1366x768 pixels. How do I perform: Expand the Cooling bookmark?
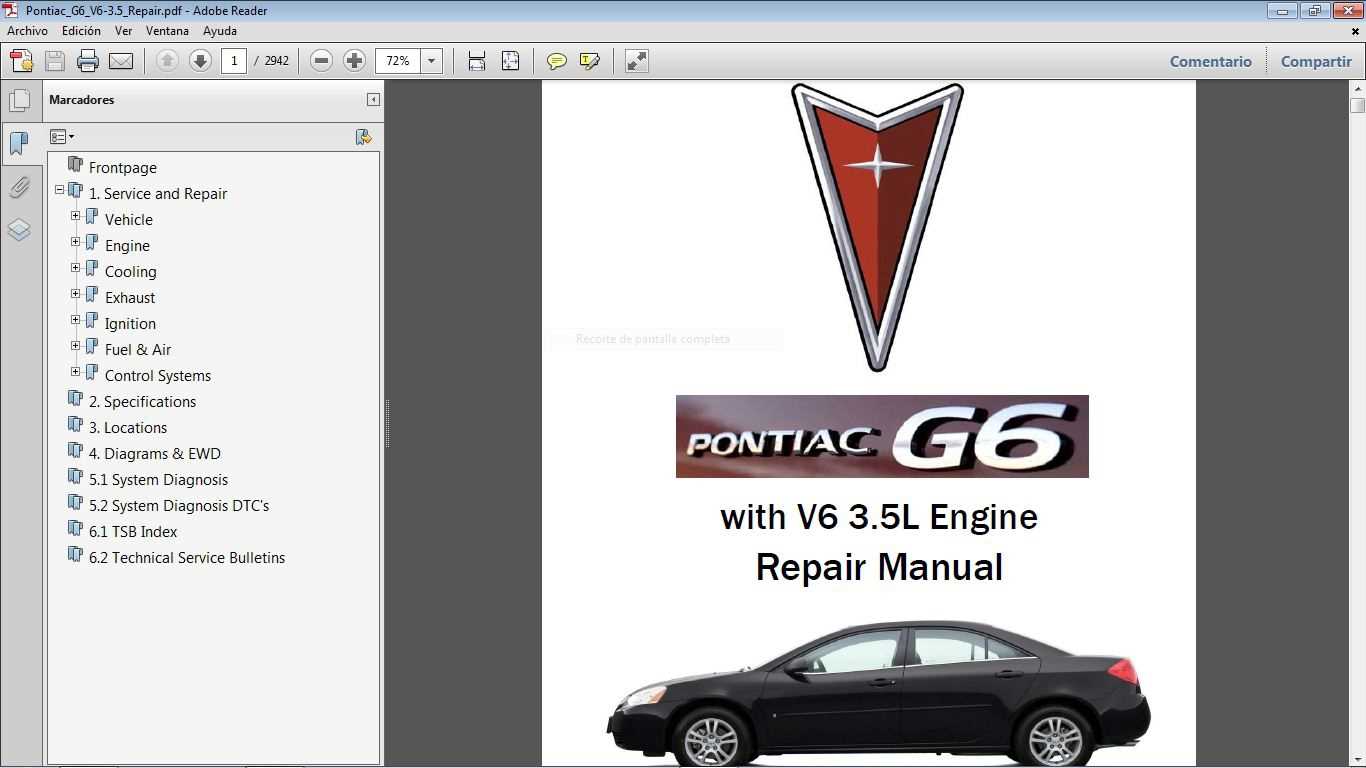(75, 267)
